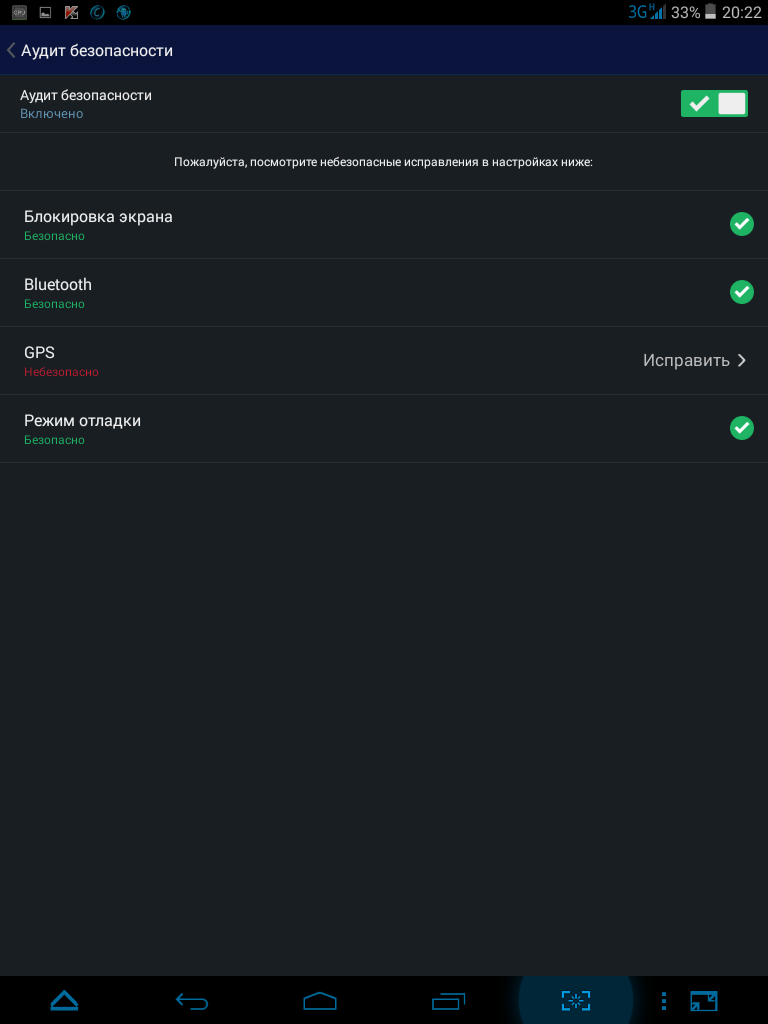768x1024 pixels.
Task: Select the GPS Небезопасно entry
Action: click(x=384, y=360)
